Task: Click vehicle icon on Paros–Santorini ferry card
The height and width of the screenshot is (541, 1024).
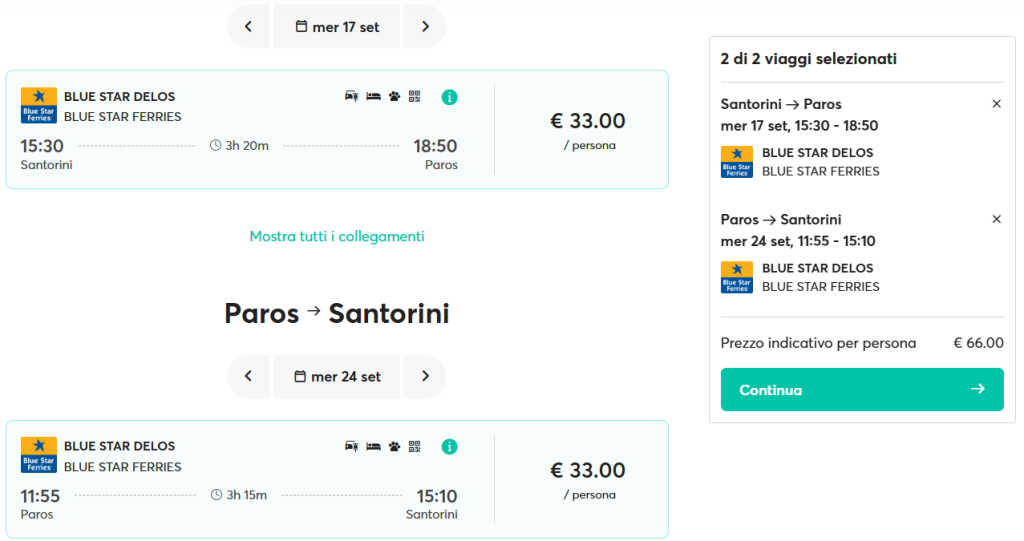Action: (351, 446)
